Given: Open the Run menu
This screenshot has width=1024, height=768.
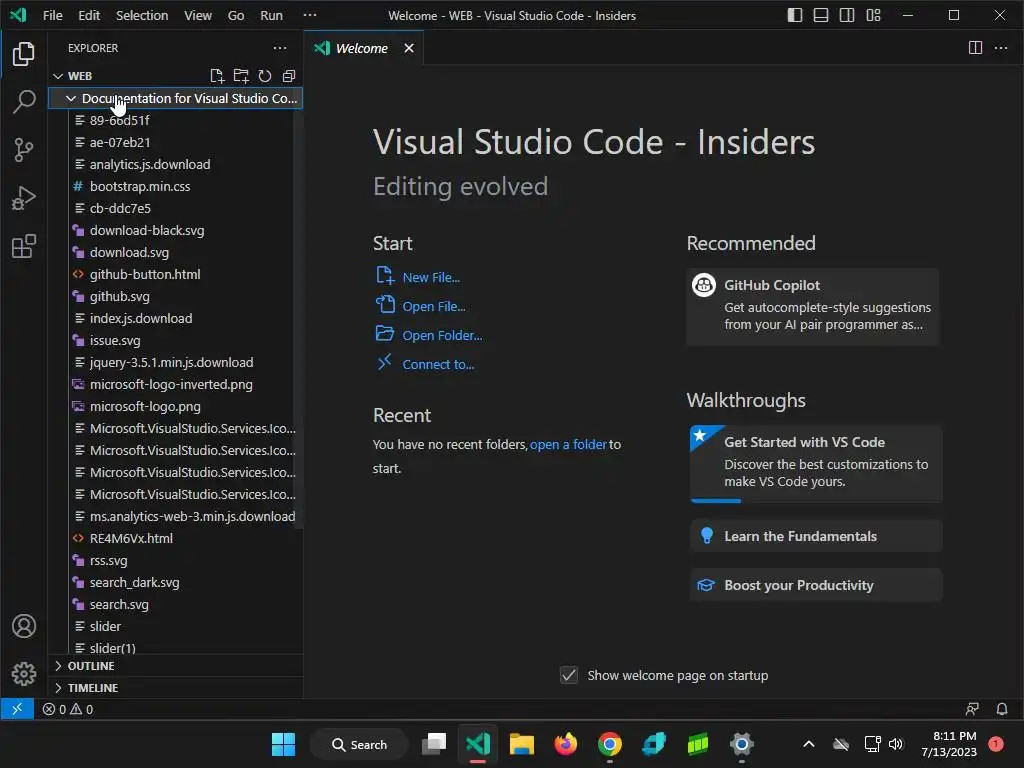Looking at the screenshot, I should point(272,15).
